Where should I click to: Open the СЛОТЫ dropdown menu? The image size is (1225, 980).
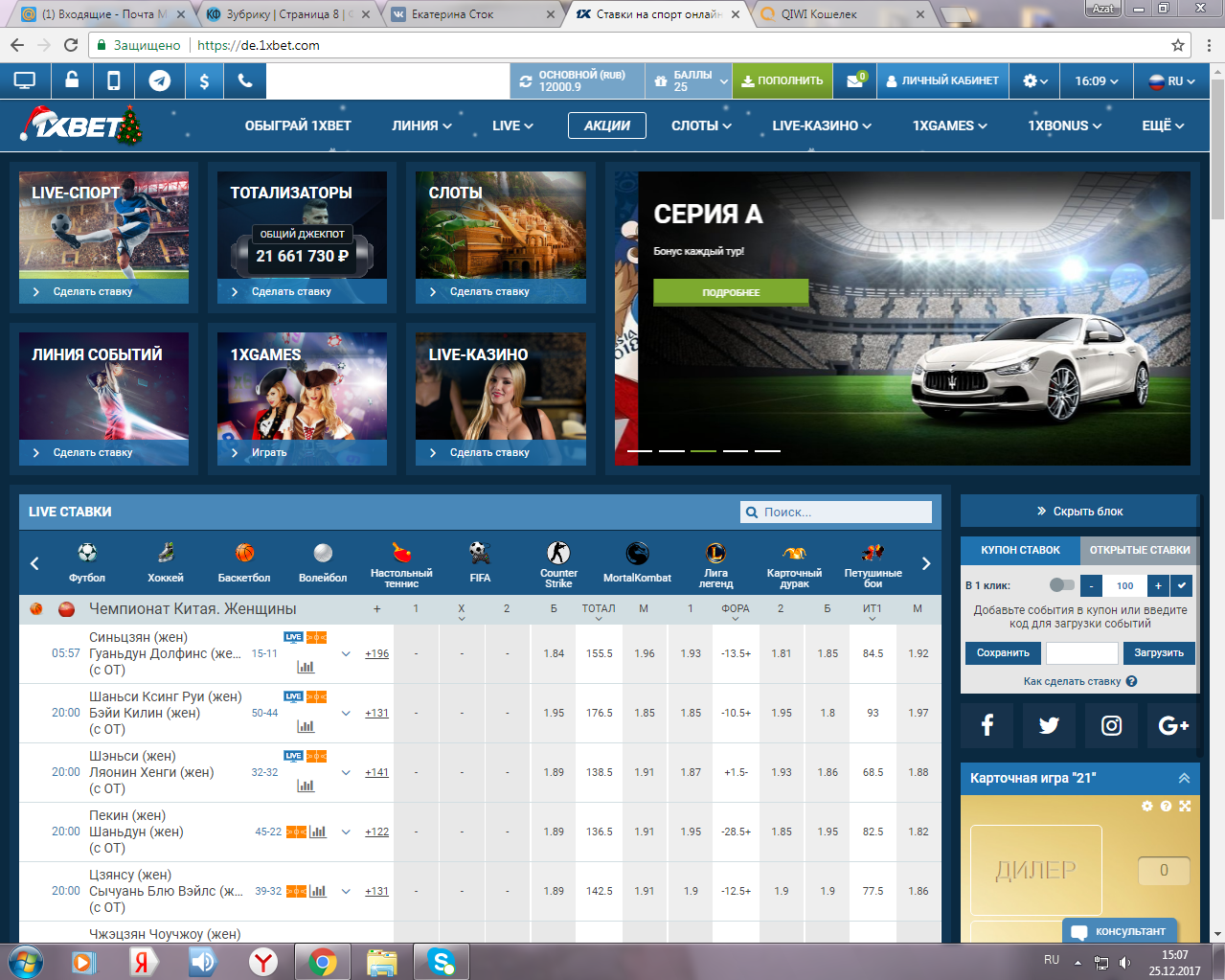pyautogui.click(x=701, y=125)
